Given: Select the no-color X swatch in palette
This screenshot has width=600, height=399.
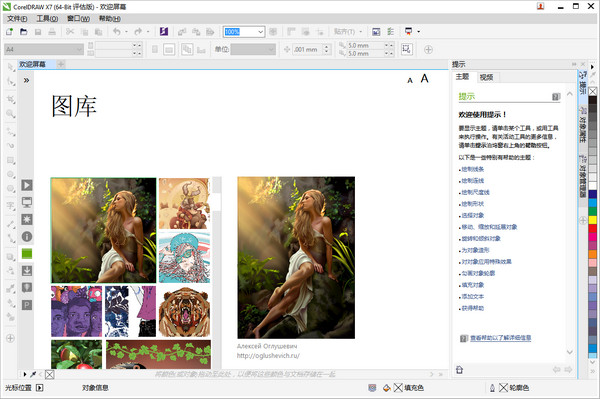Looking at the screenshot, I should point(592,91).
